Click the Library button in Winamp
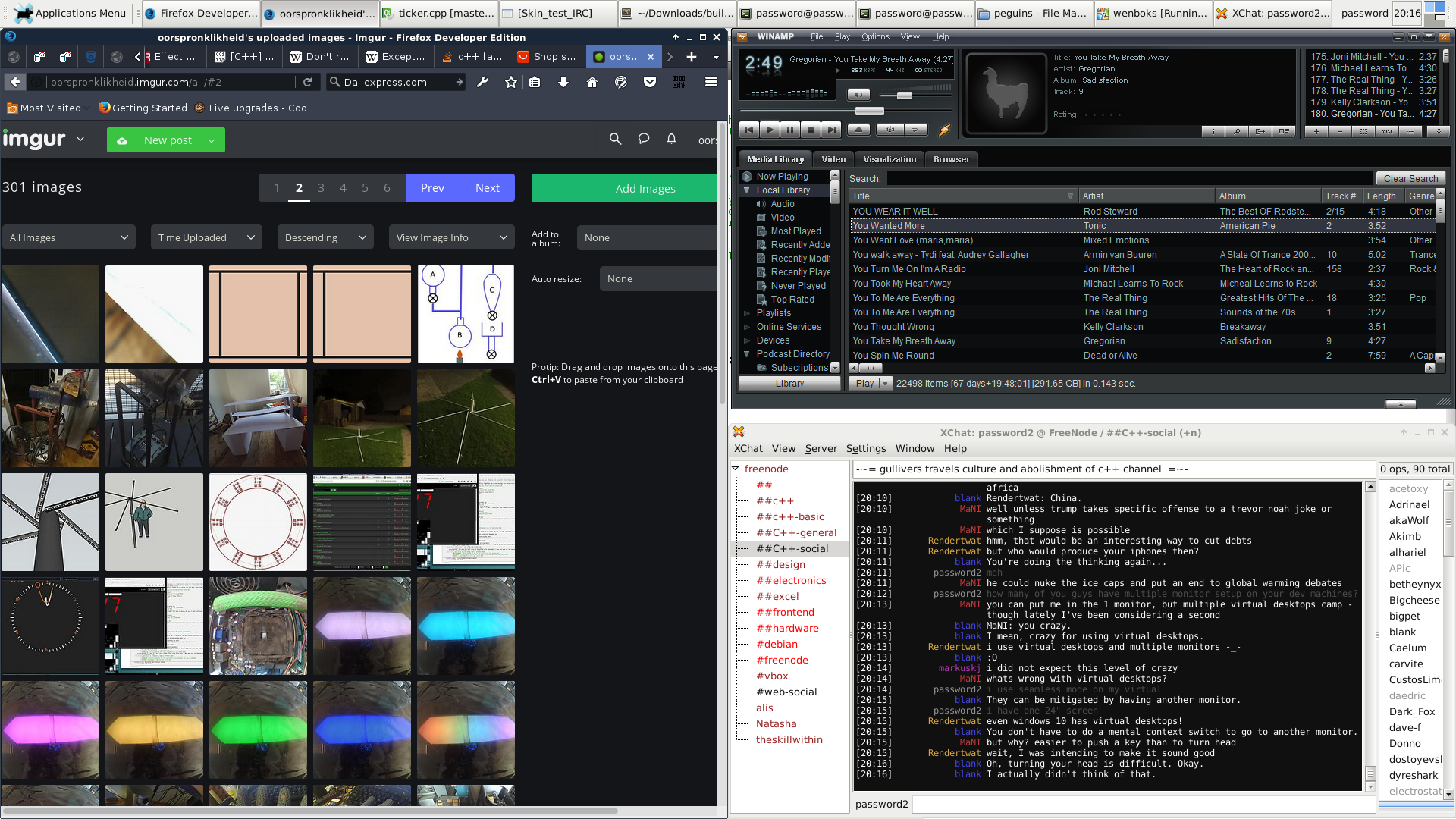1456x819 pixels. [789, 383]
